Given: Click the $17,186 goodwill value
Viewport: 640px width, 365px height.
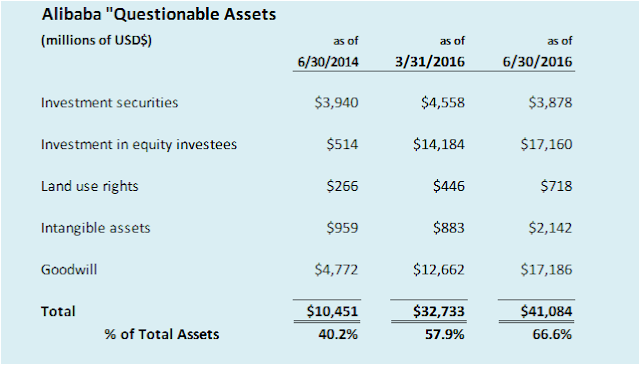Looking at the screenshot, I should coord(547,269).
